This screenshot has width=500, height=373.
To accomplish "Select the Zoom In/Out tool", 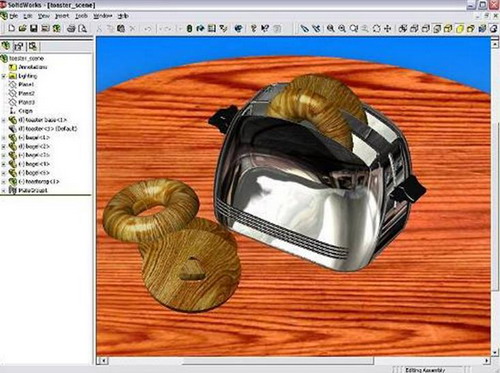I will click(x=354, y=29).
